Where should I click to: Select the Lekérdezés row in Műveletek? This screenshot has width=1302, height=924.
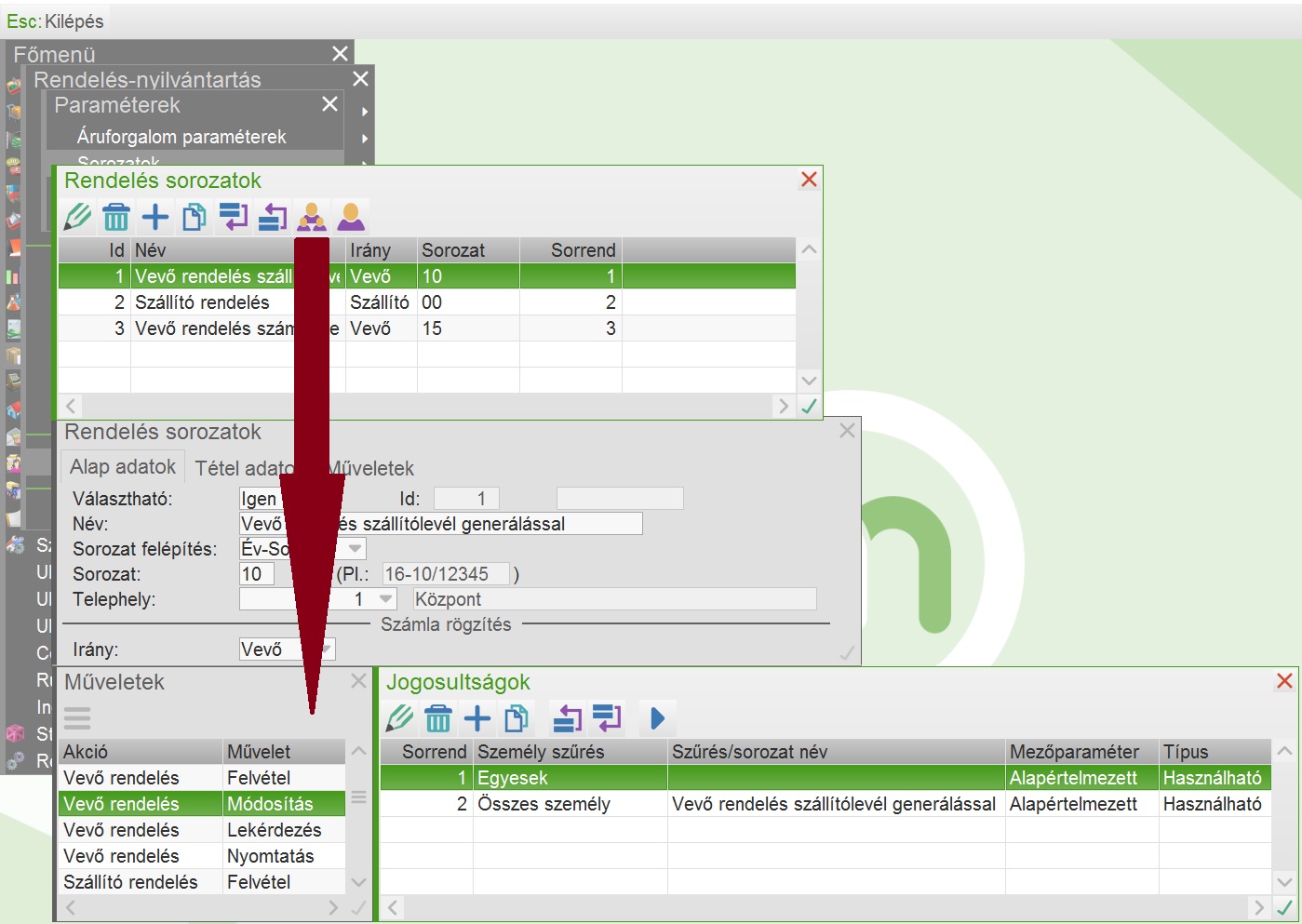pyautogui.click(x=202, y=830)
